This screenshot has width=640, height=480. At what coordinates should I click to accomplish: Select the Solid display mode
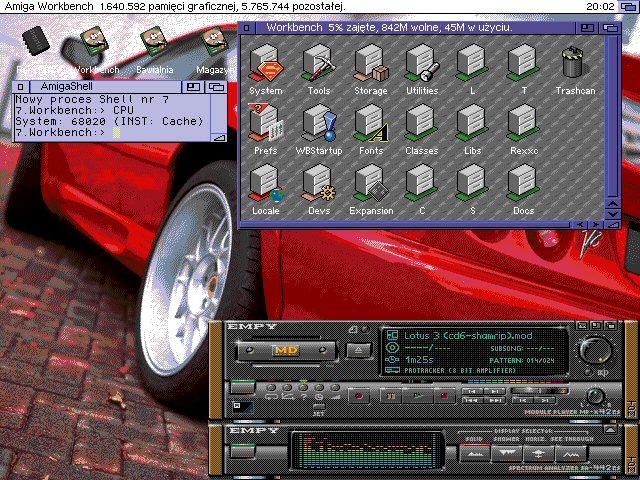[474, 453]
